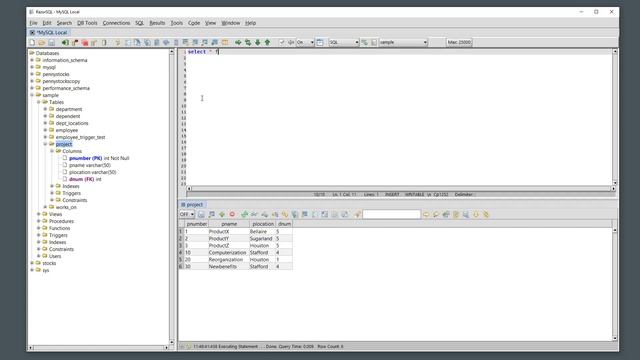This screenshot has height=360, width=640.
Task: Click the Sugarland cell in results
Action: 261,238
